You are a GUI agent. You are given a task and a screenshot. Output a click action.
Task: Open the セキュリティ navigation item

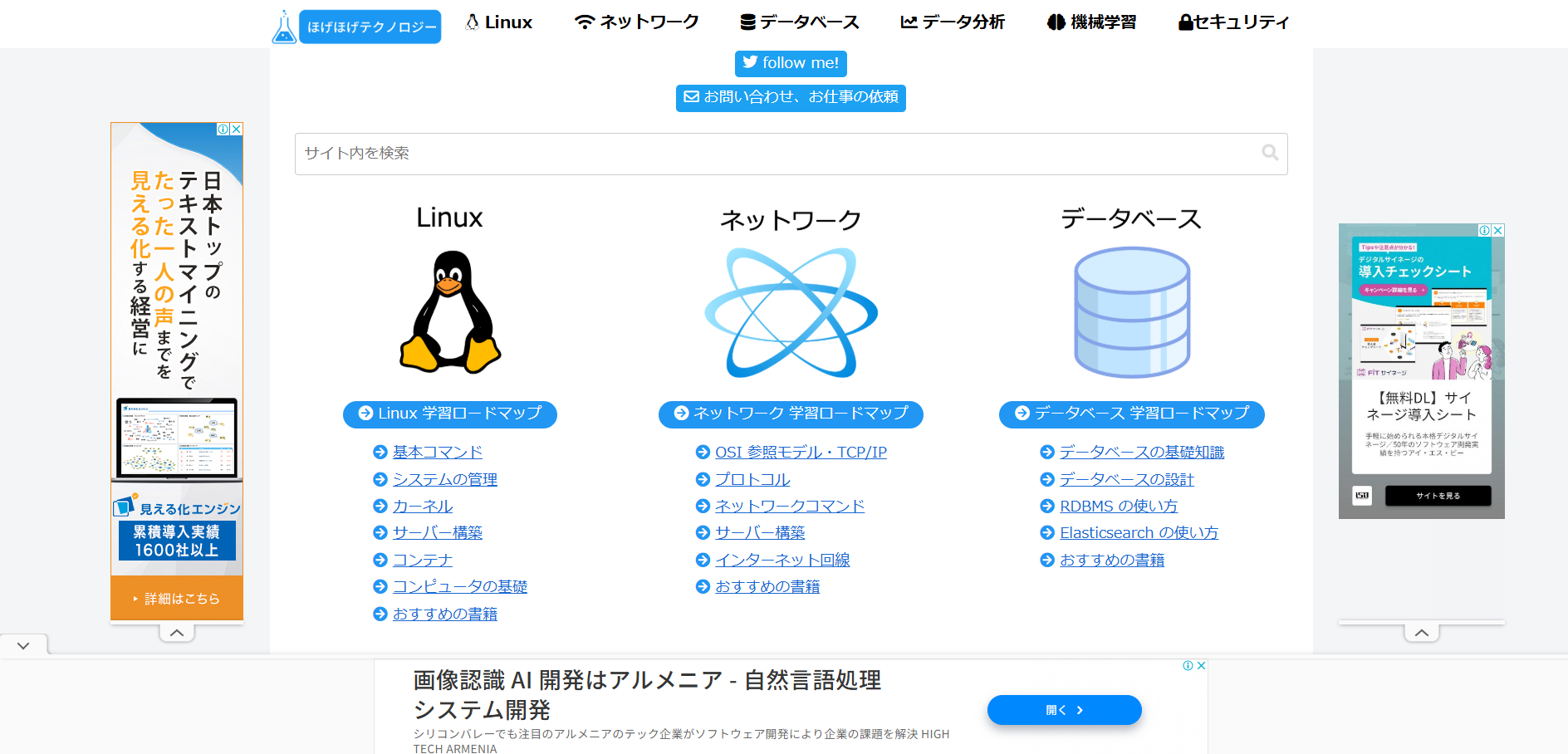1233,22
